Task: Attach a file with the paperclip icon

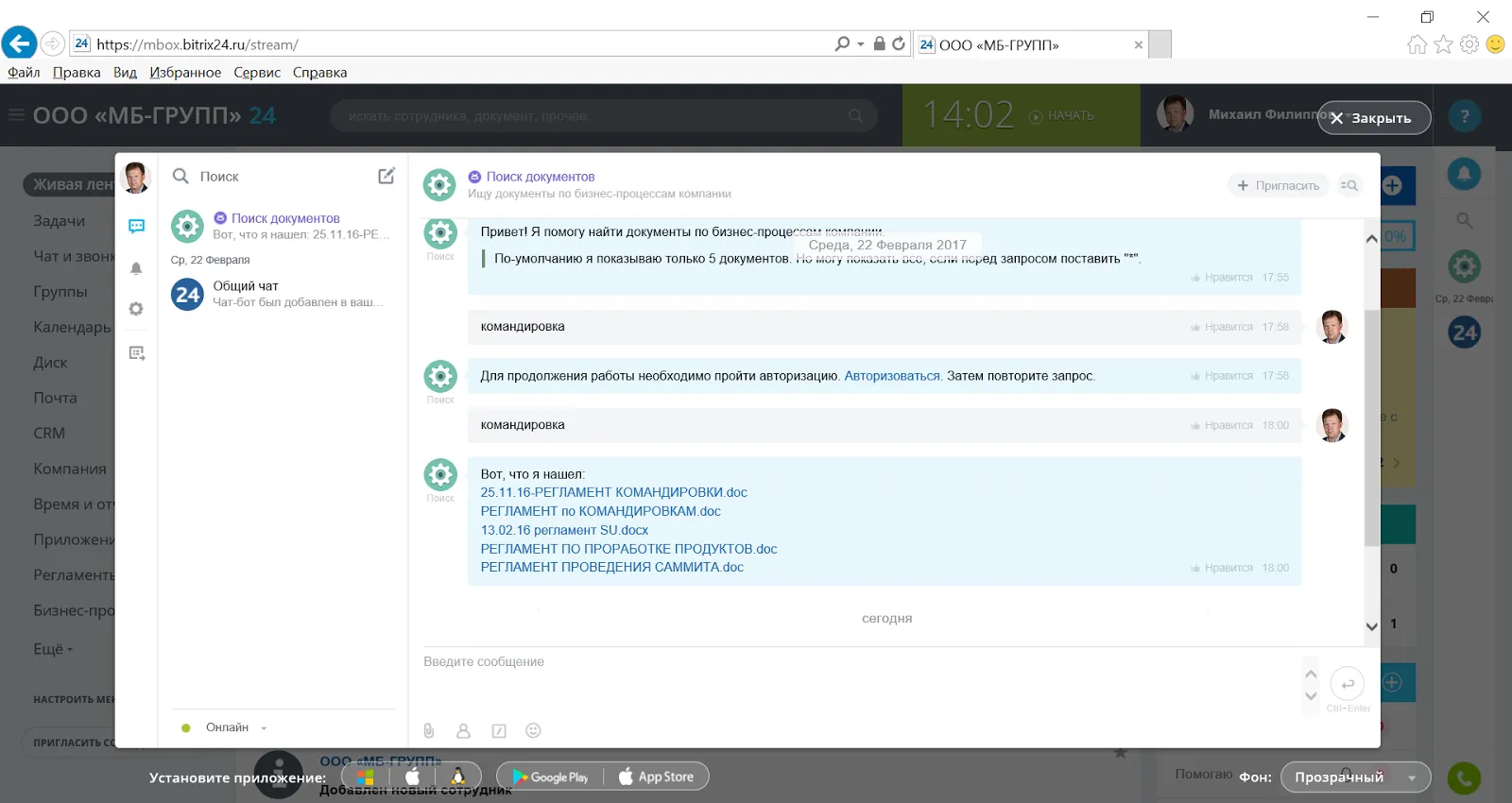Action: (428, 730)
